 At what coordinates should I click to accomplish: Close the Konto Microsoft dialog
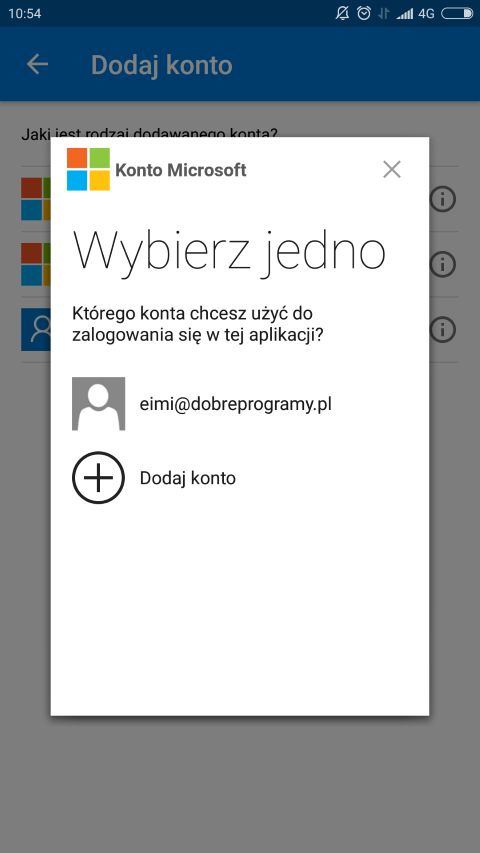point(392,169)
